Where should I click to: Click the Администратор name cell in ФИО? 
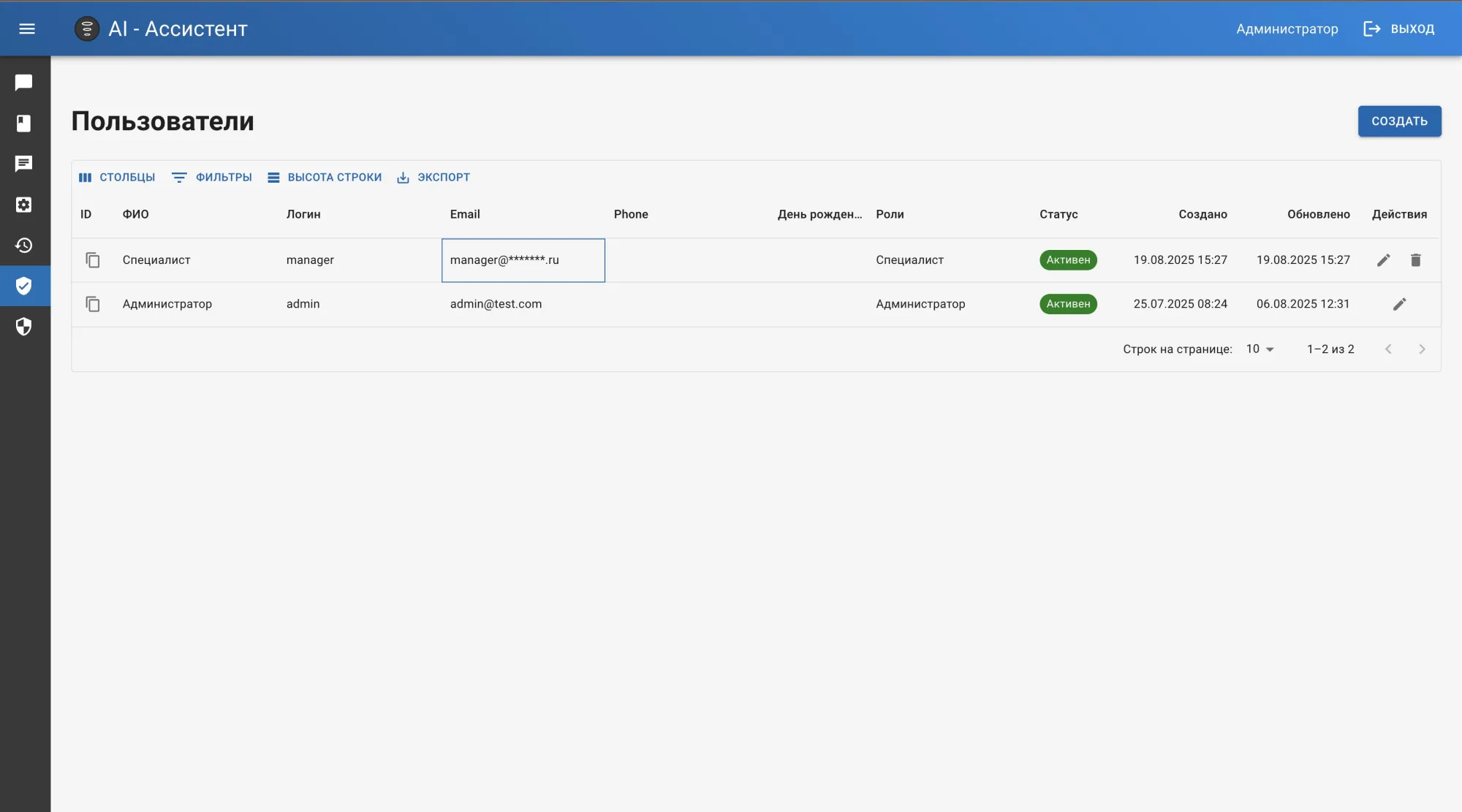point(196,304)
